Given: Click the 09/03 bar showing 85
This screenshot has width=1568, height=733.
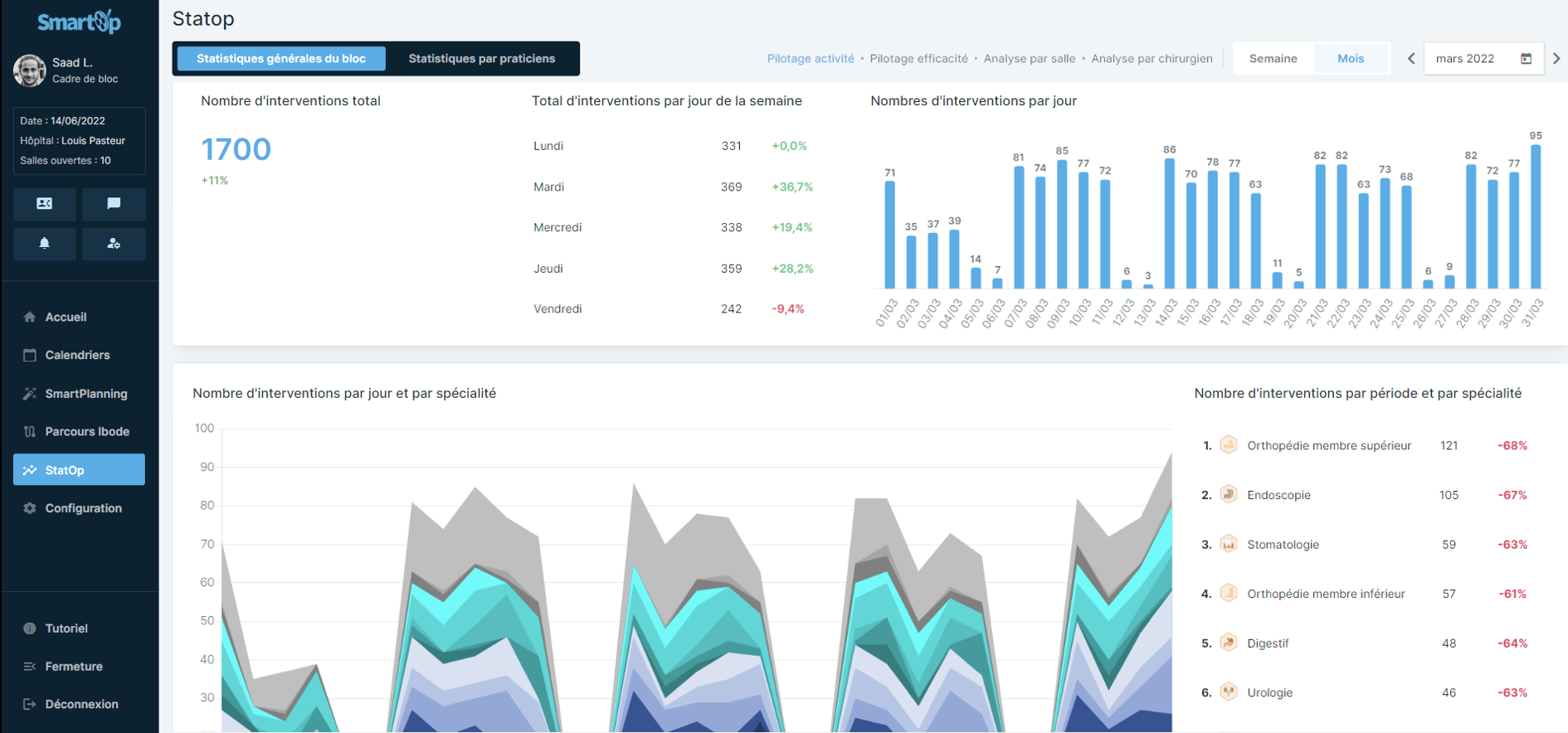Looking at the screenshot, I should [x=1062, y=225].
